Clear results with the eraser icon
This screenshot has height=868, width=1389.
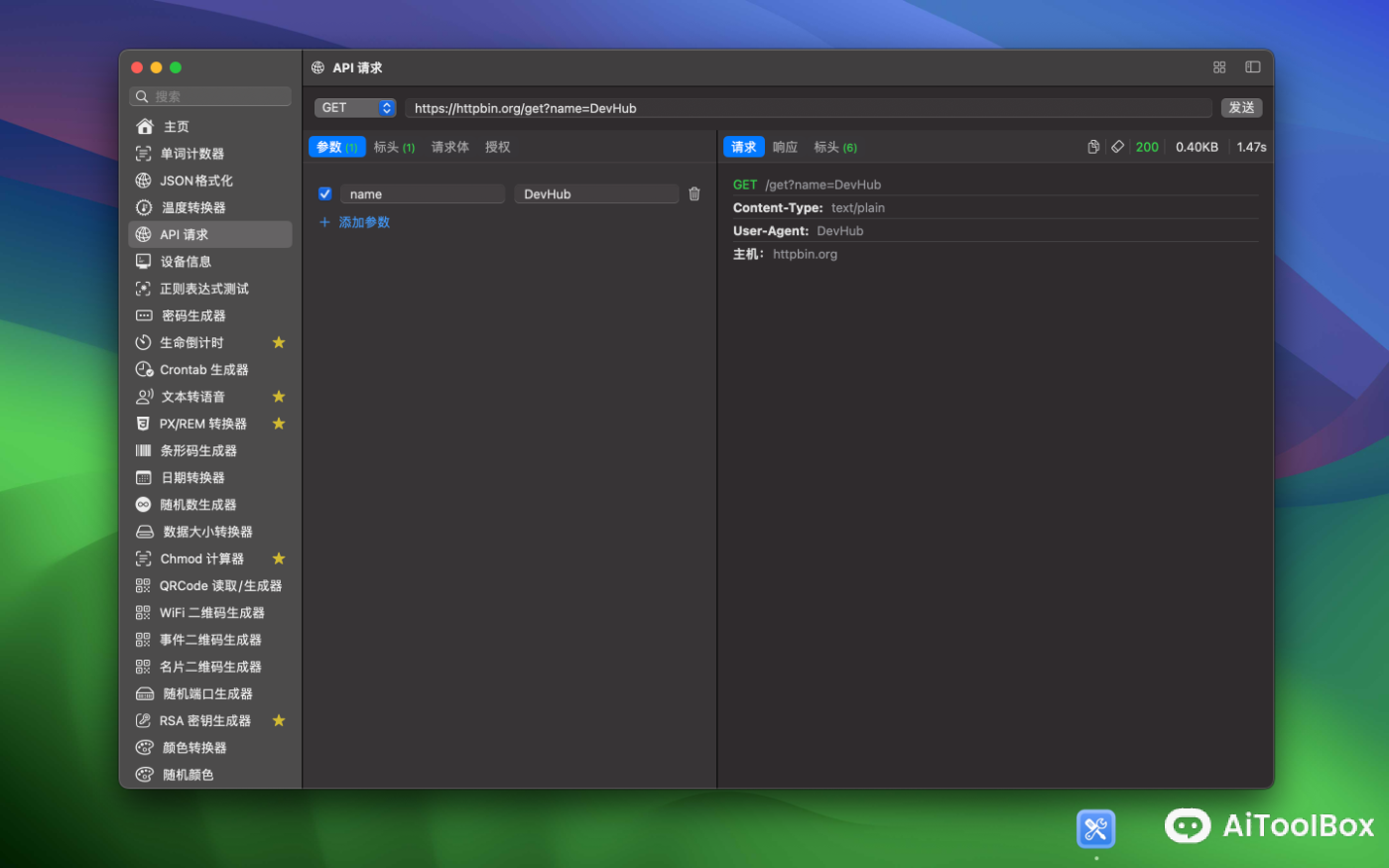coord(1118,146)
